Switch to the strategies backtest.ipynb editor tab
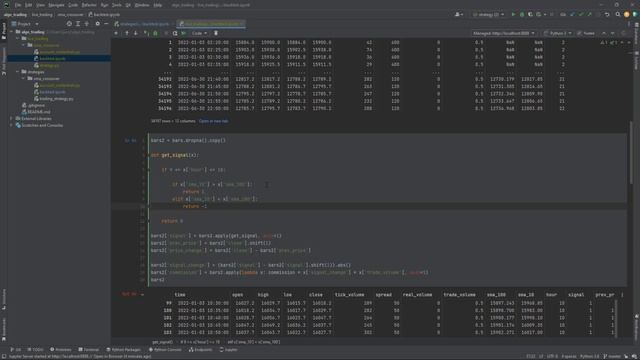Viewport: 640px width, 360px height. (x=142, y=24)
